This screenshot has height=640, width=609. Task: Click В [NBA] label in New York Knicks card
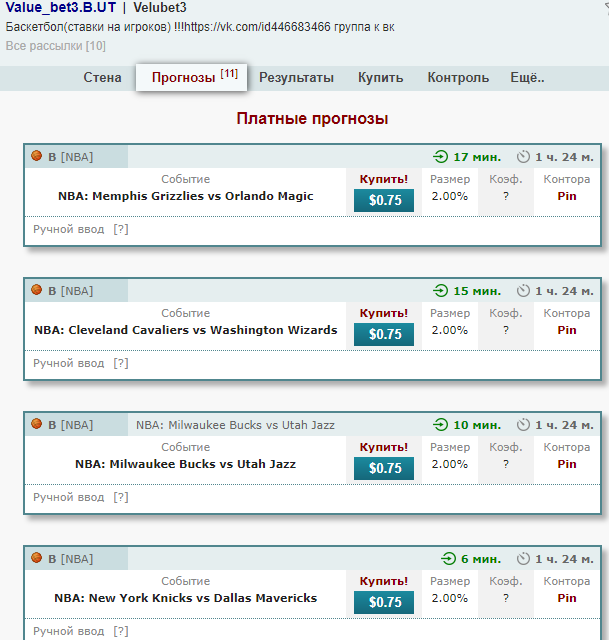pos(71,559)
